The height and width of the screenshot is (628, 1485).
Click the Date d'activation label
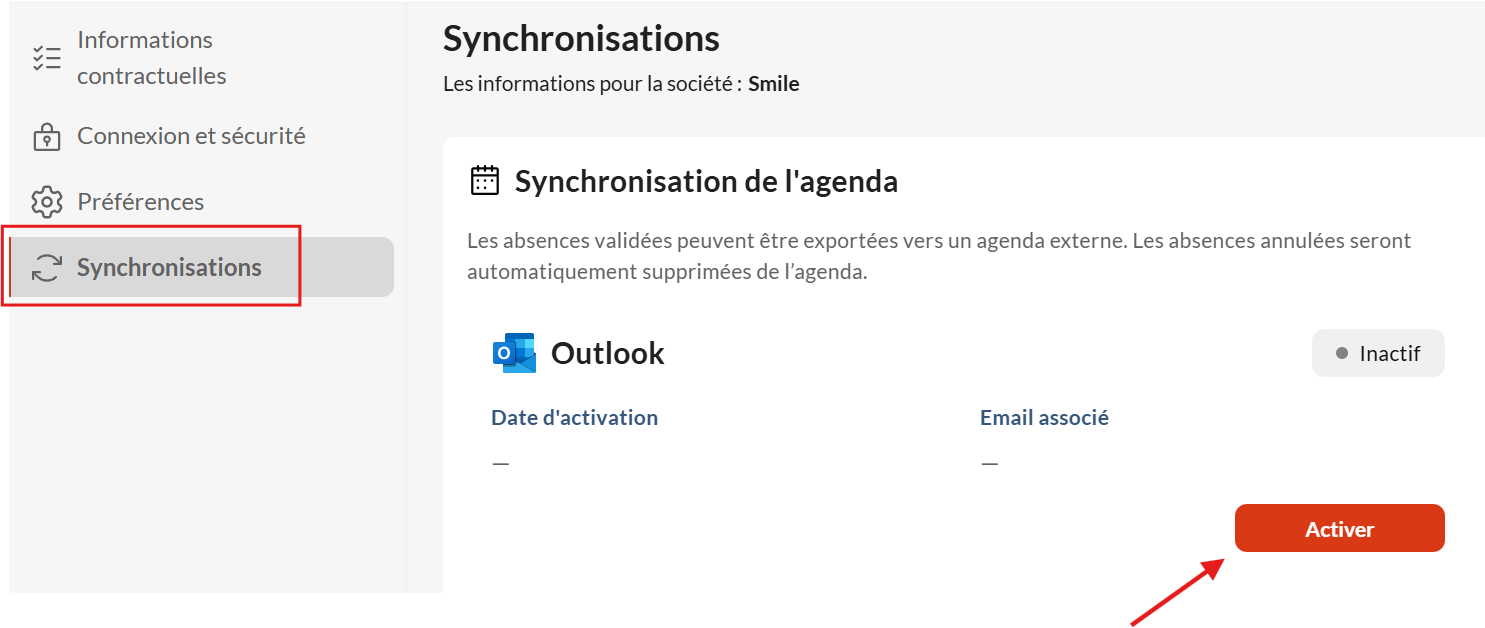coord(574,417)
